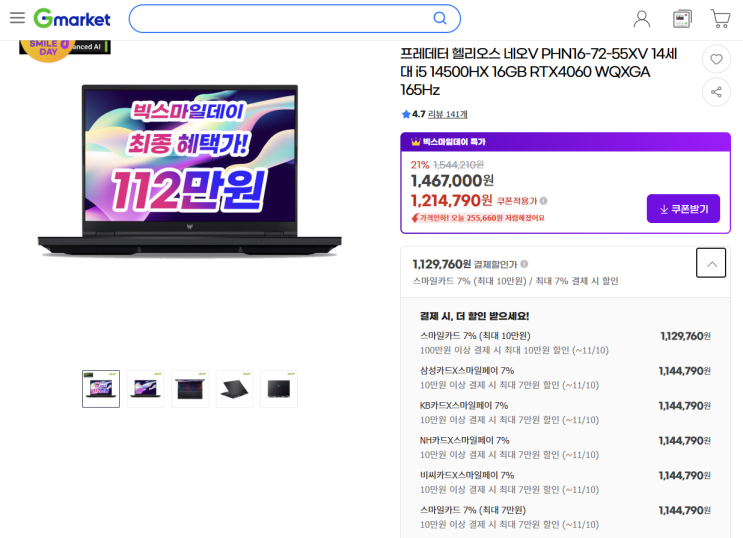This screenshot has width=743, height=538.
Task: Click NH카드X스마일페이 7% row
Action: coord(565,447)
